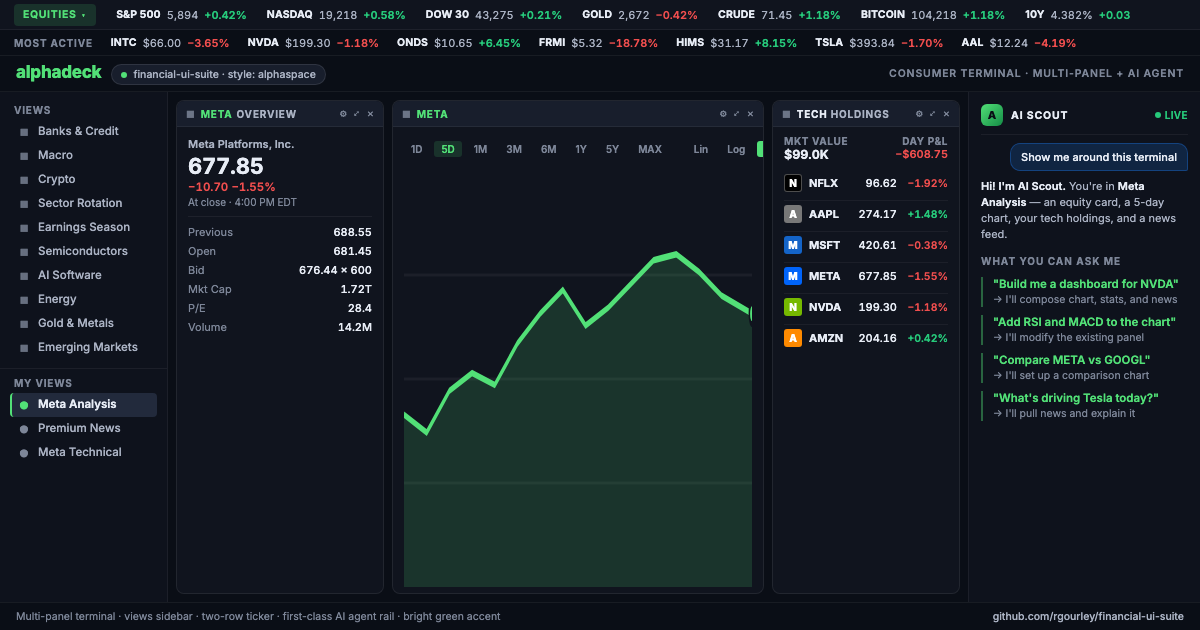This screenshot has height=630, width=1200.
Task: Click the GOLD ticker quote
Action: [640, 15]
